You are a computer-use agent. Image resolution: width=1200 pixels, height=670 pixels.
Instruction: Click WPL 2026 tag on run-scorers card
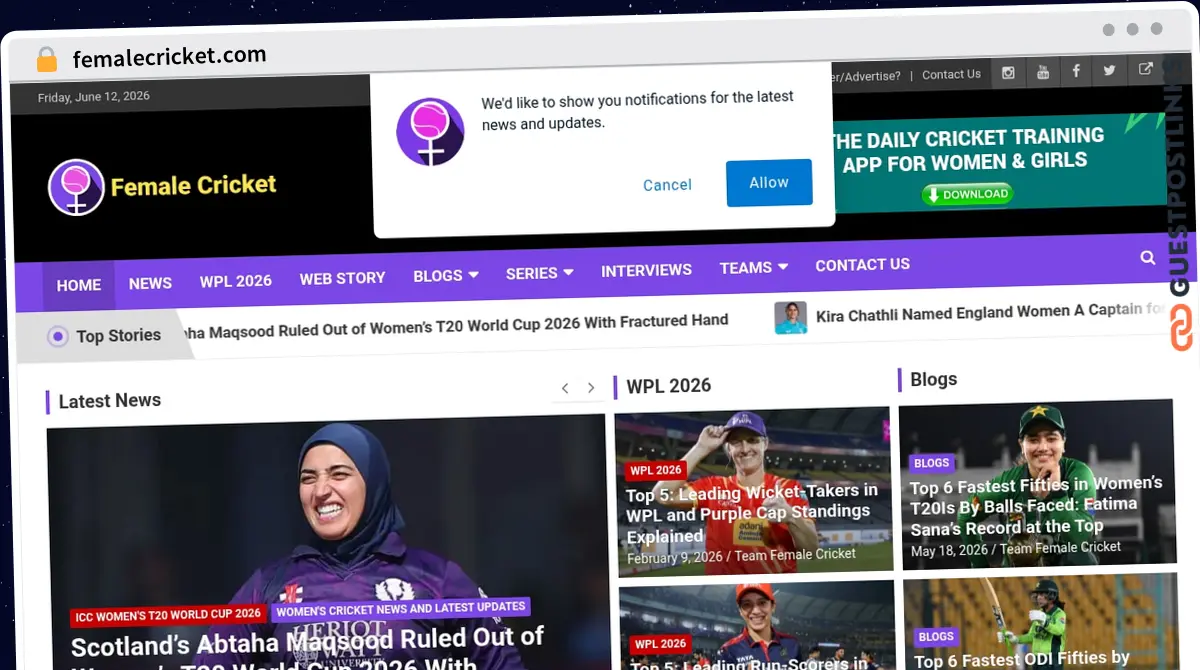pos(660,644)
